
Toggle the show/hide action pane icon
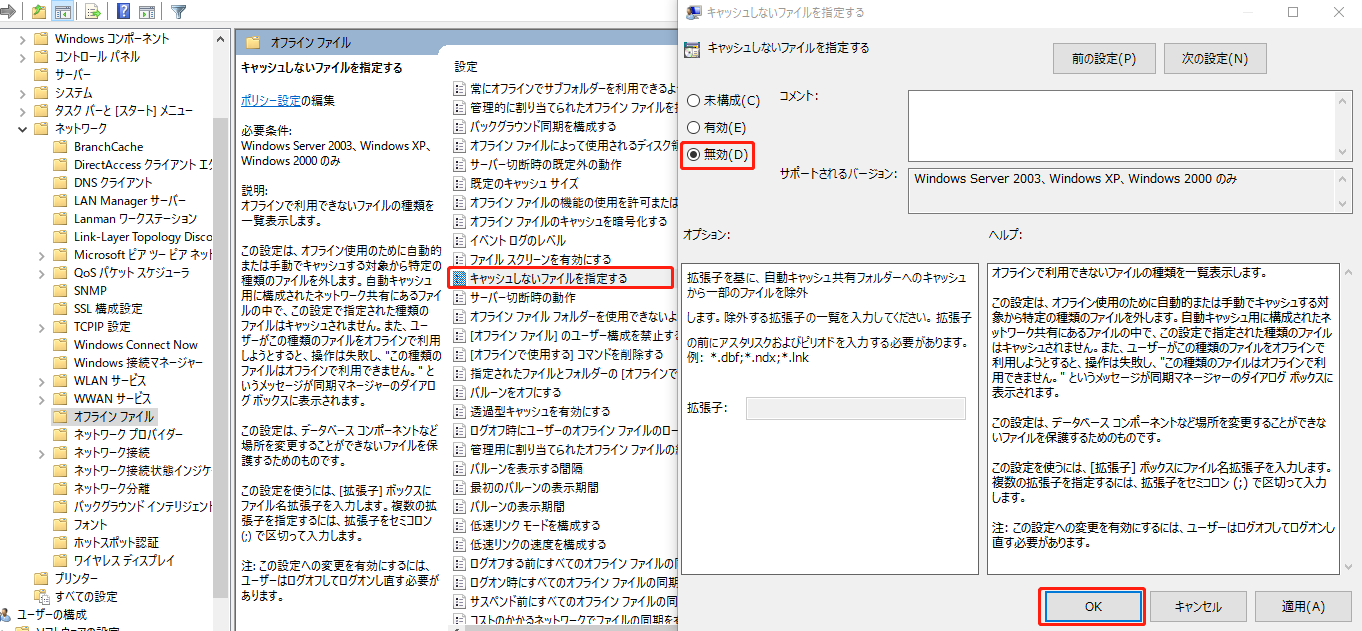[x=145, y=12]
